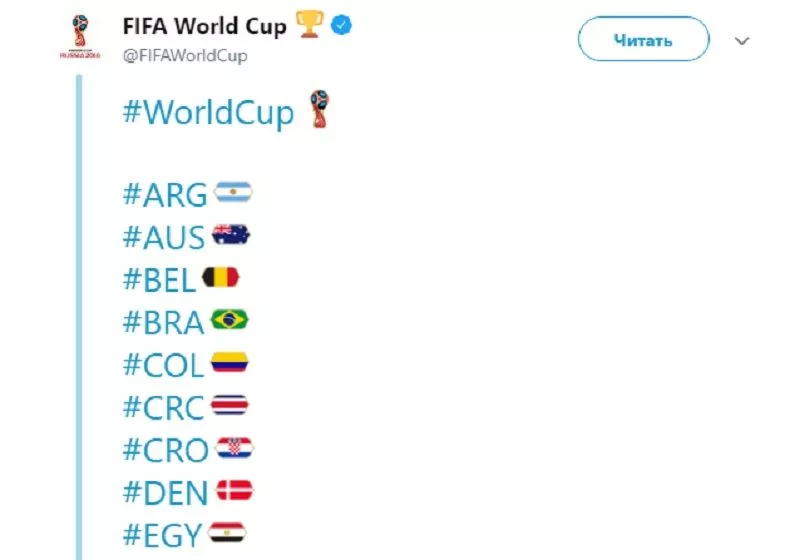Open the #EGY hashtag
The width and height of the screenshot is (800, 560).
coord(162,535)
